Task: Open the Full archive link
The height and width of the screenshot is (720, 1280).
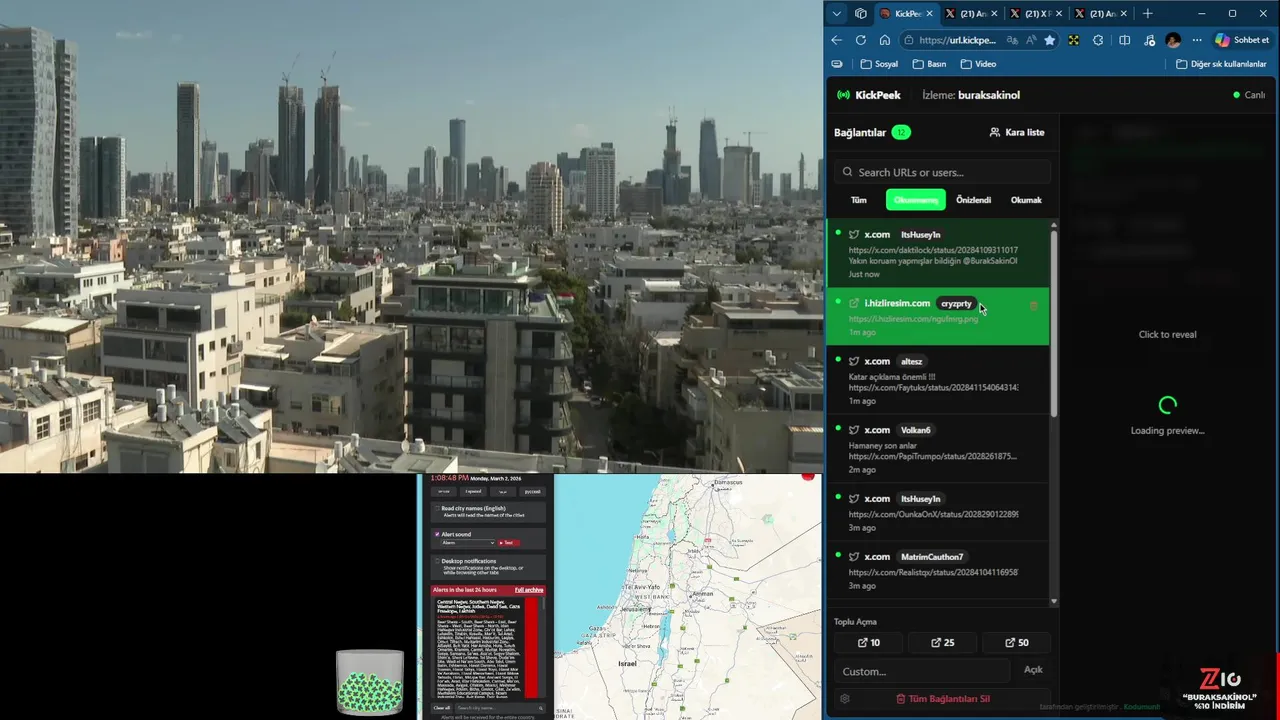Action: [529, 590]
